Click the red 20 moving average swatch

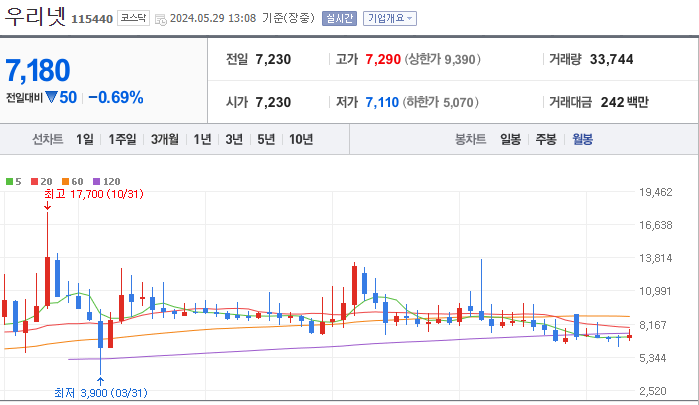click(x=34, y=182)
